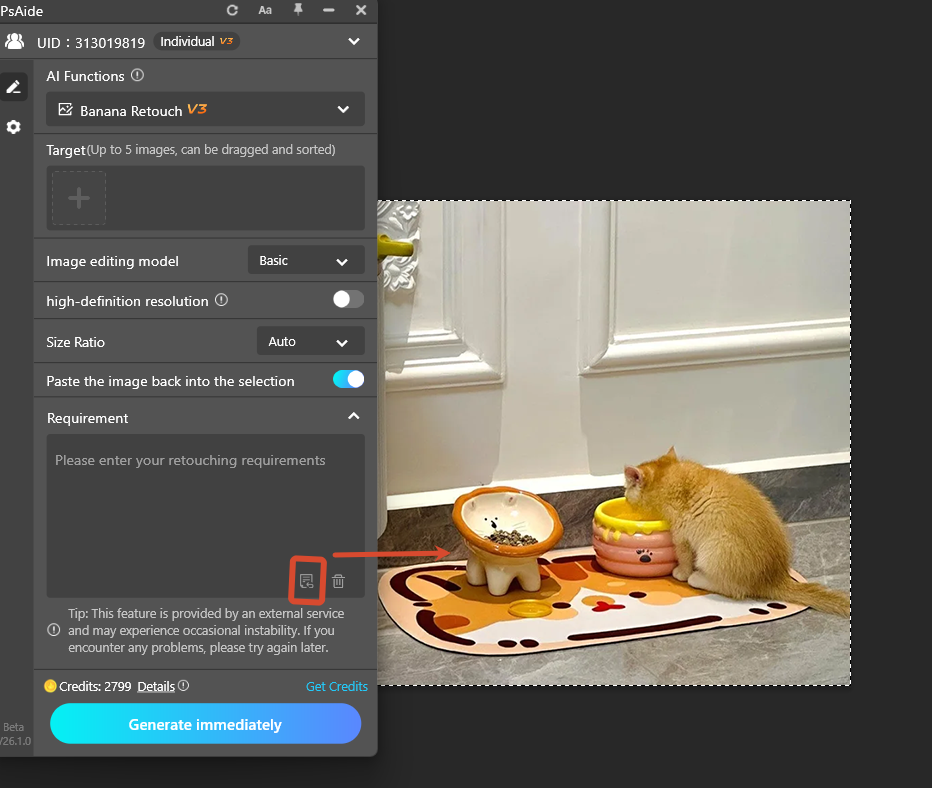Enable high-definition resolution
932x788 pixels.
pos(347,299)
